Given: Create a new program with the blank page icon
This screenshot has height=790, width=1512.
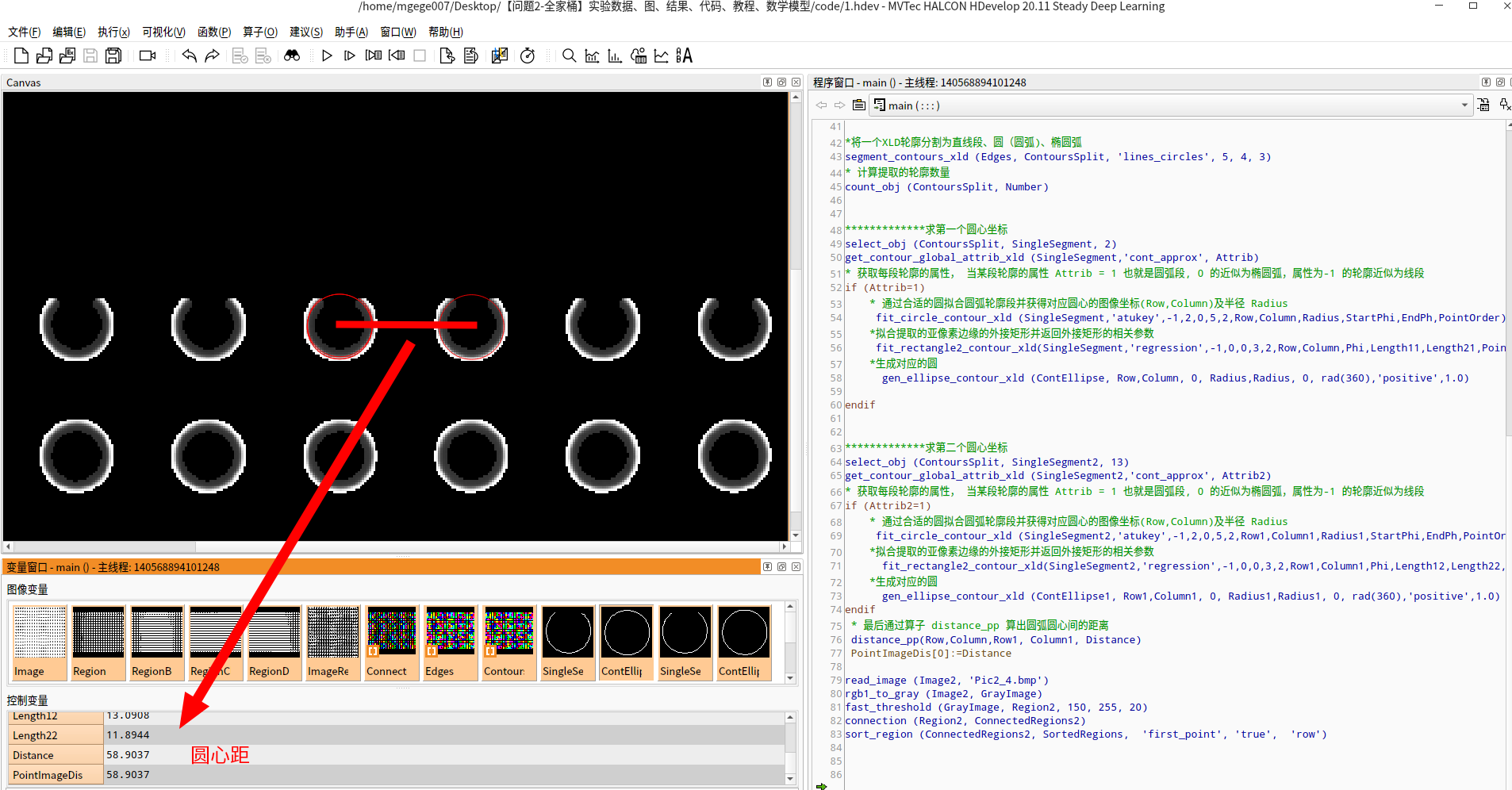Looking at the screenshot, I should pyautogui.click(x=21, y=56).
